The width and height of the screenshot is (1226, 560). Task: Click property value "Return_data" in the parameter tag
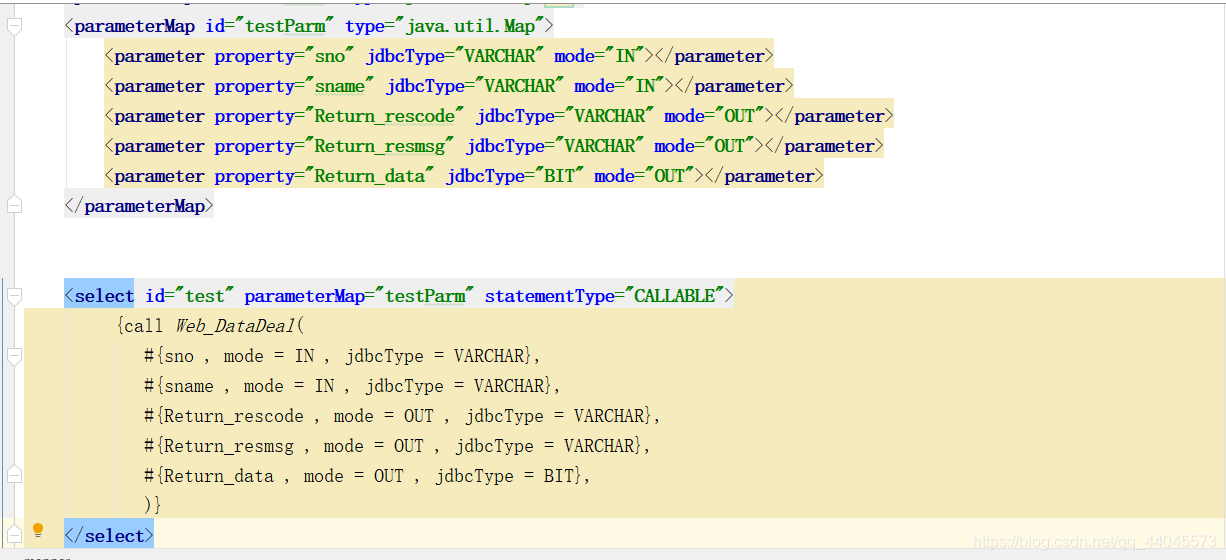370,176
